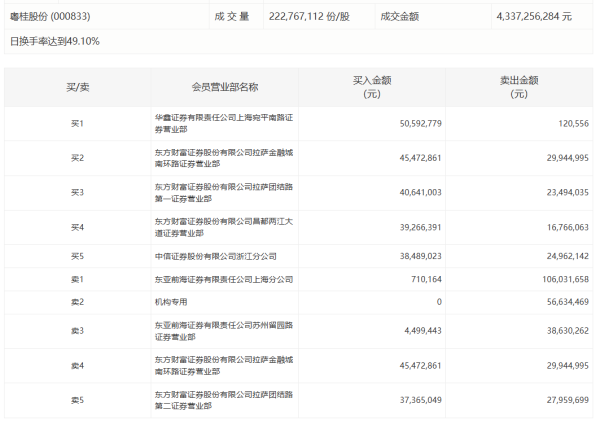Click the 拉萨金融城南环路 branch name in row 卖4
This screenshot has height=425, width=600.
coord(224,366)
